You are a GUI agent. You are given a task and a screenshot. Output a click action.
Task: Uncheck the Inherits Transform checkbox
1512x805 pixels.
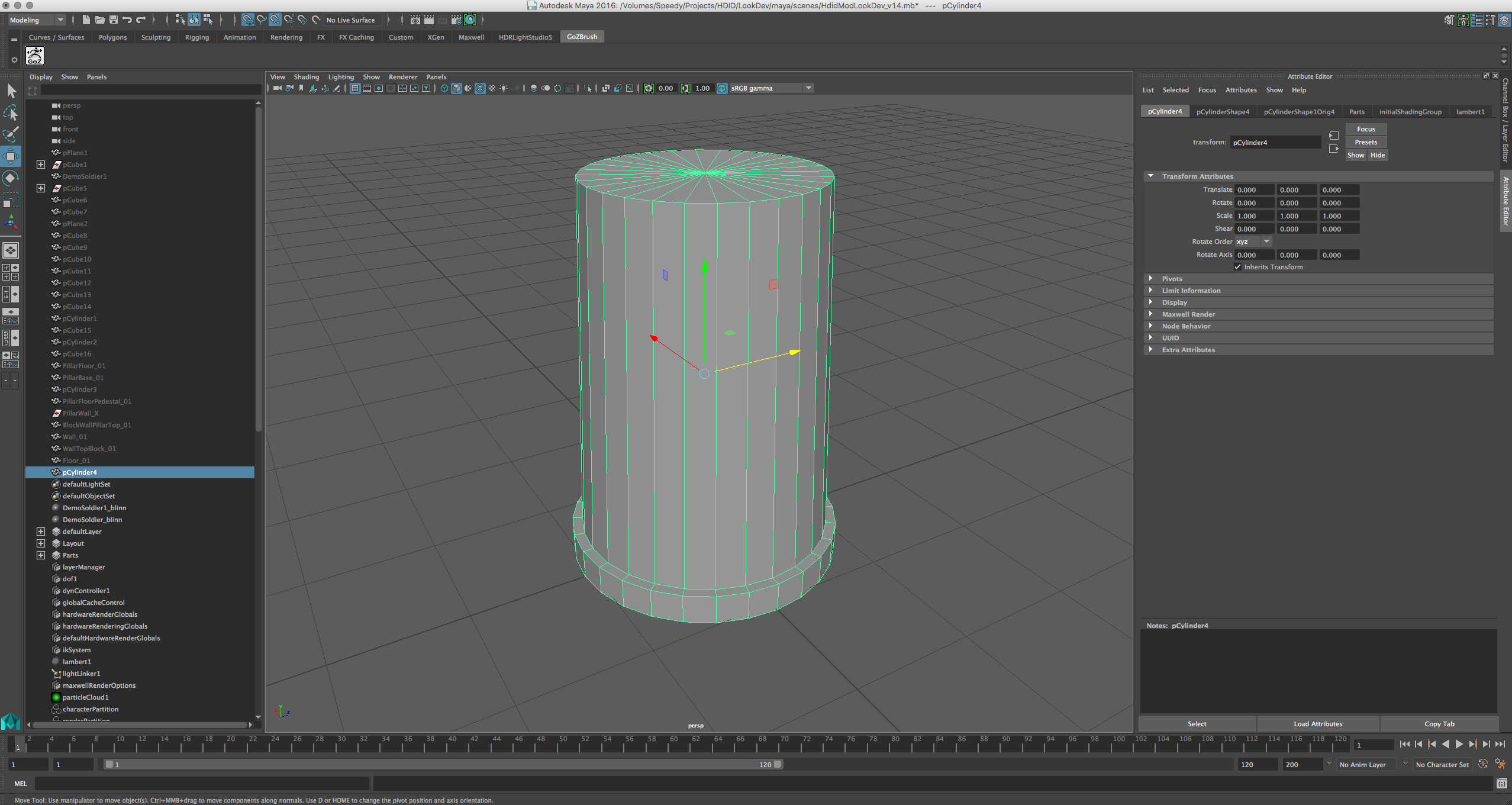(x=1237, y=267)
